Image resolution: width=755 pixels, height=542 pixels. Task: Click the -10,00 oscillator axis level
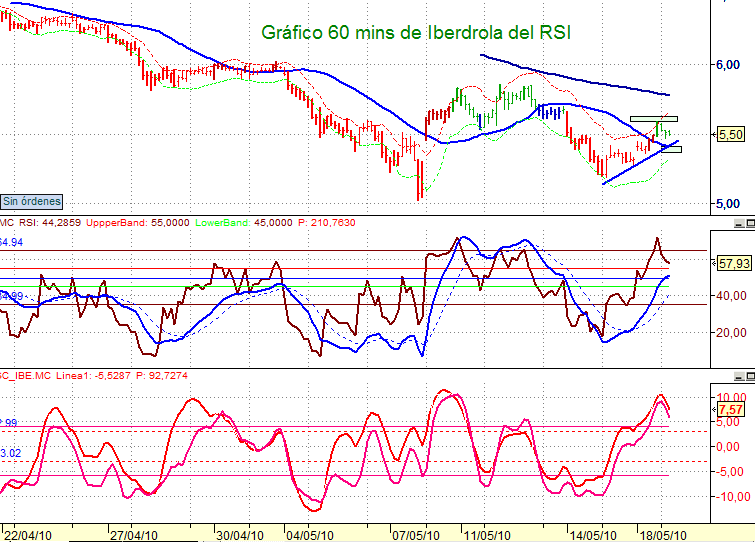coord(732,497)
